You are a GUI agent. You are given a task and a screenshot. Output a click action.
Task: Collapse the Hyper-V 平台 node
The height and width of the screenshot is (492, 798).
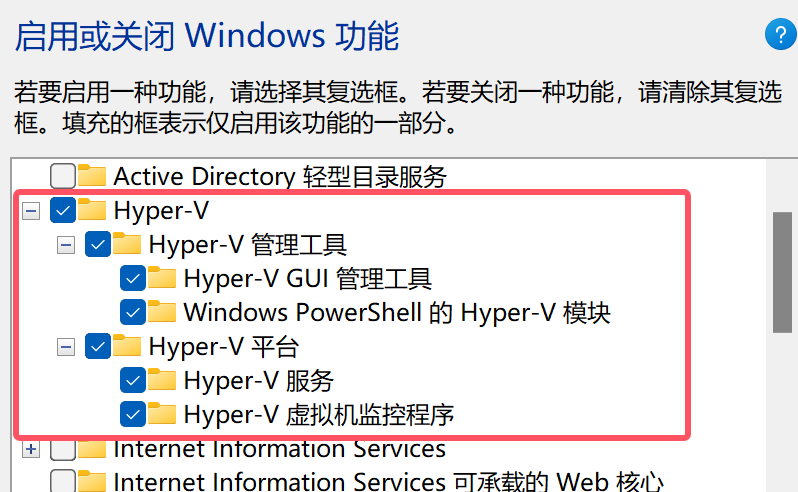click(x=66, y=347)
